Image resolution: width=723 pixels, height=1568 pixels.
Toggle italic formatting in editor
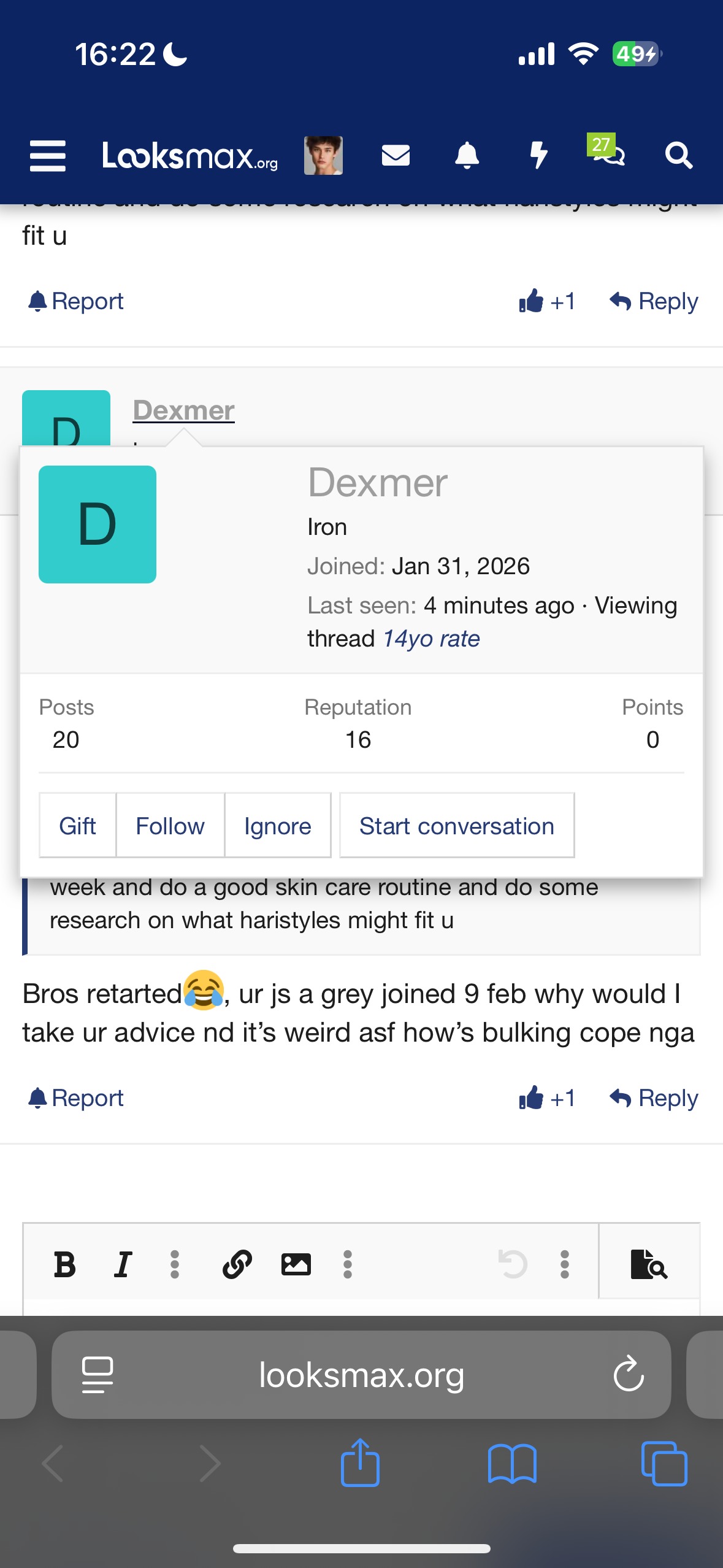pyautogui.click(x=123, y=1264)
